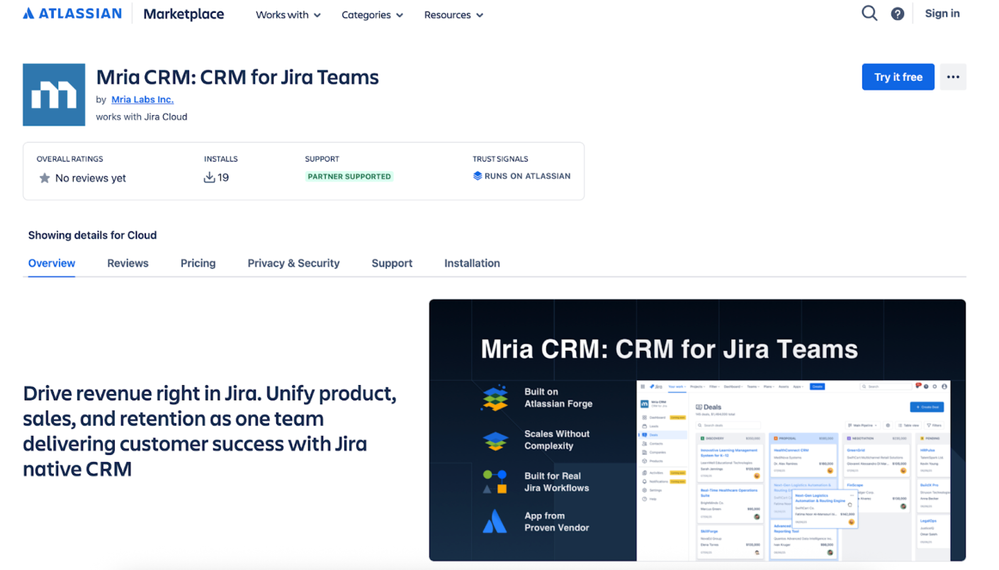Open the Mria CRM promo screenshot thumbnail
The width and height of the screenshot is (999, 570).
point(697,431)
